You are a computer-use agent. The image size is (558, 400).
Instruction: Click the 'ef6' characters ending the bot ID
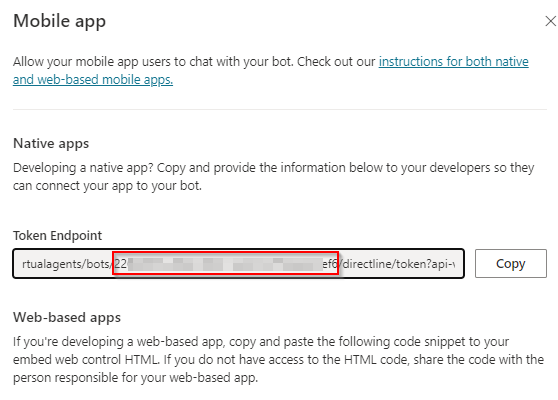click(x=330, y=264)
